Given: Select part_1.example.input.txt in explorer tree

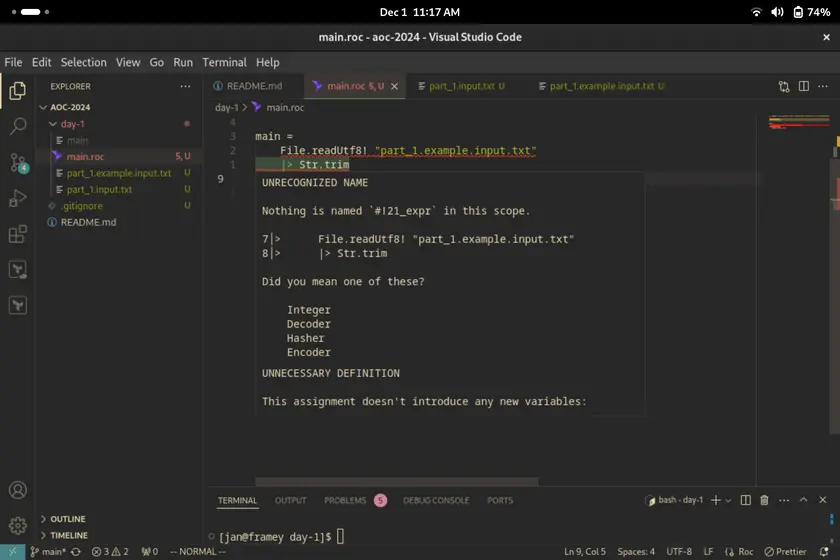Looking at the screenshot, I should click(119, 173).
